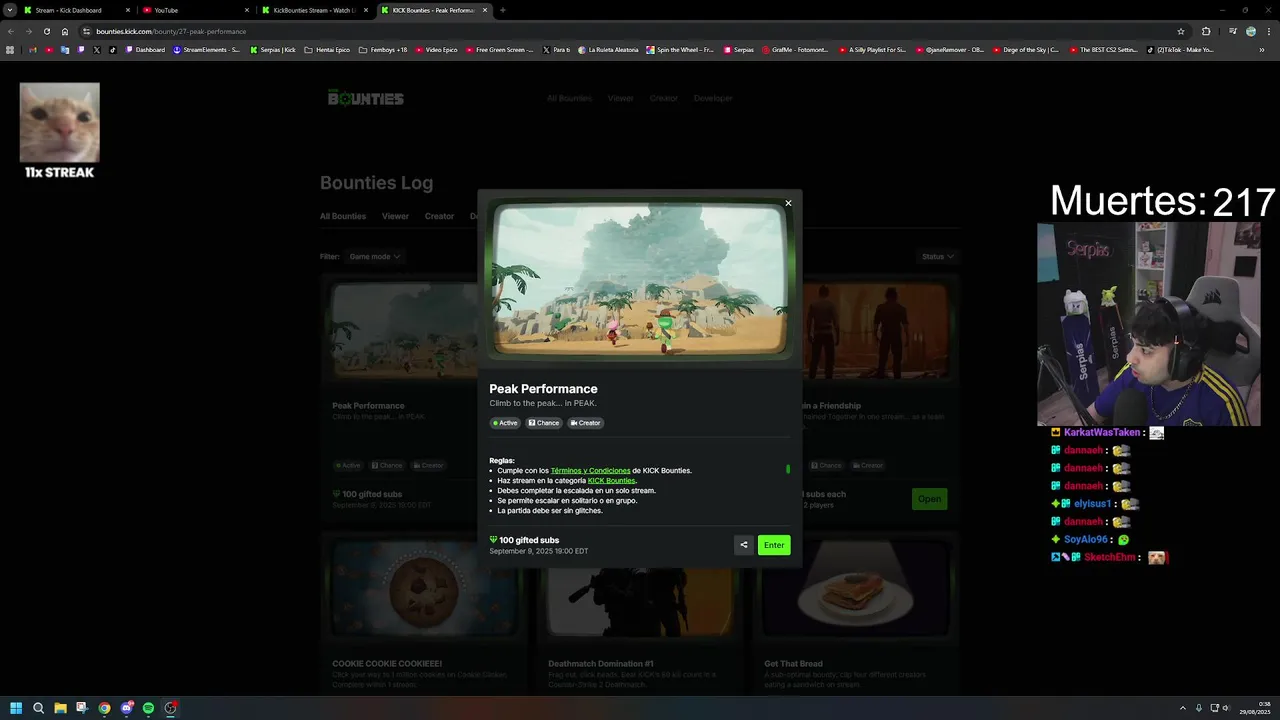1280x720 pixels.
Task: Expand the Game mode filter dropdown
Action: pyautogui.click(x=375, y=257)
